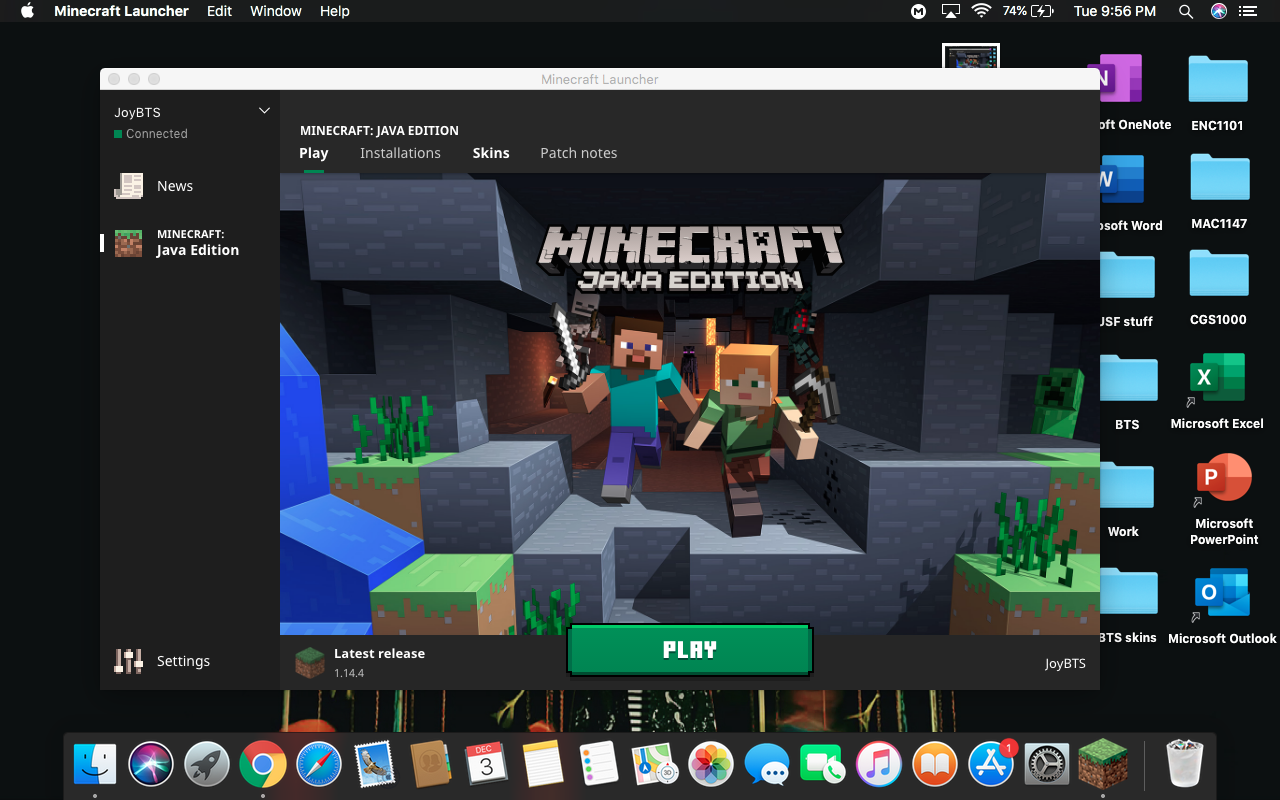Open Finder from the dock
1280x800 pixels.
coord(95,765)
